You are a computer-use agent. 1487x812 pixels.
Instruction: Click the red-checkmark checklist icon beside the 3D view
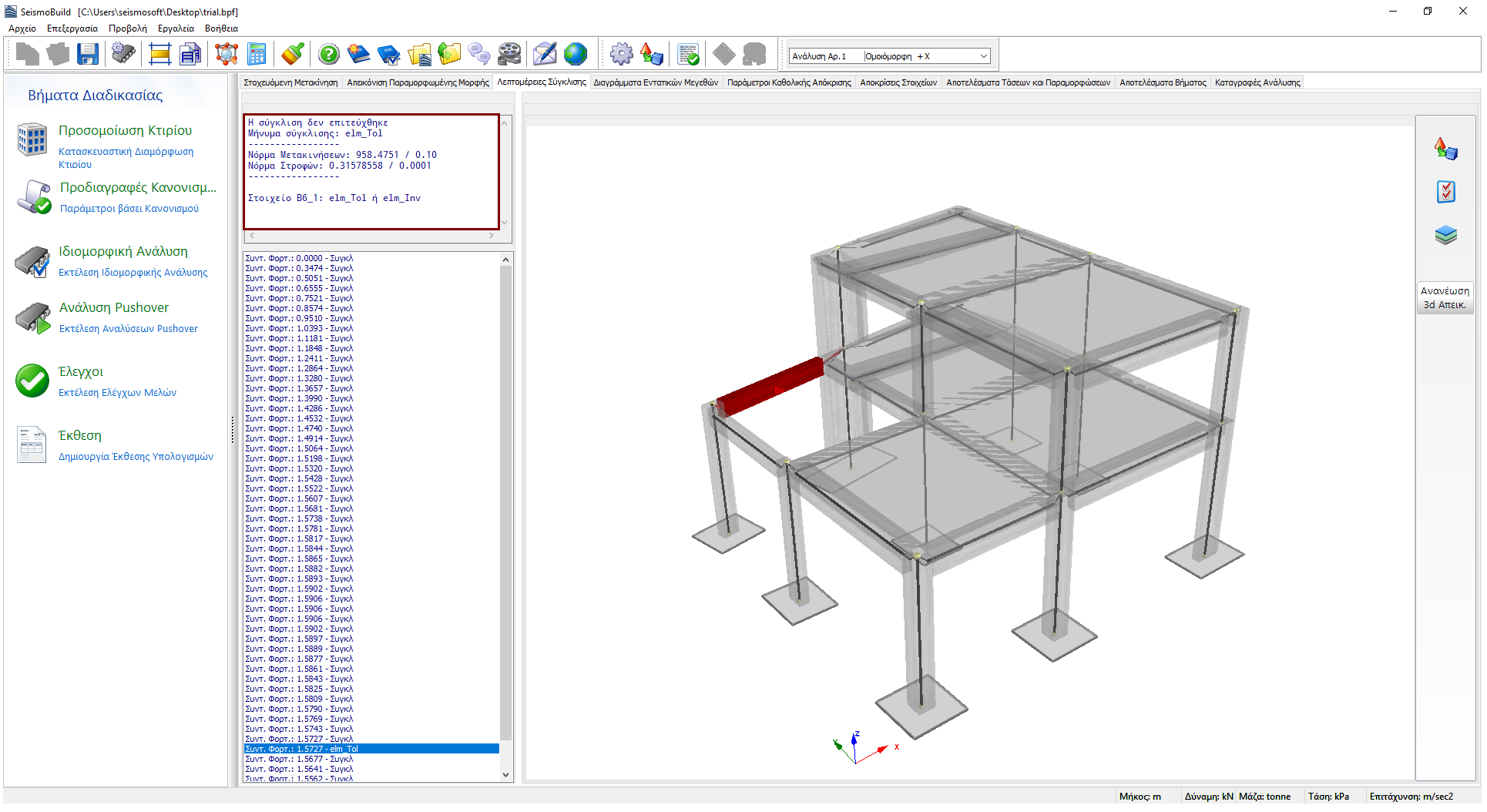pos(1445,191)
